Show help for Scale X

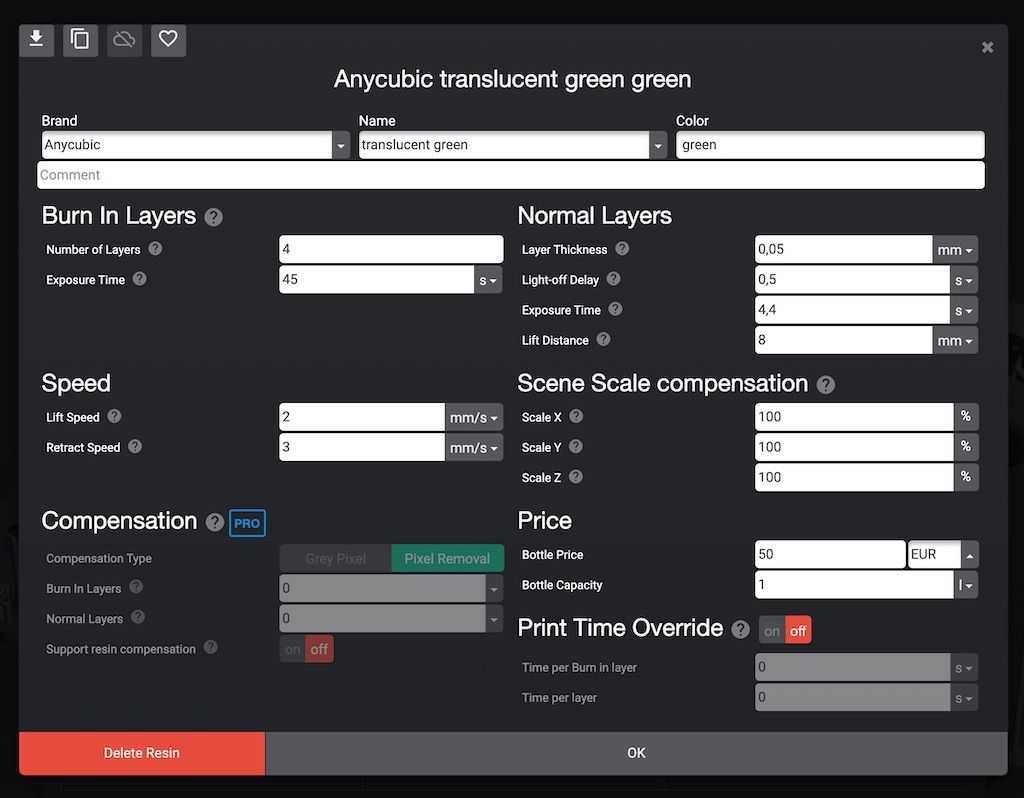576,416
